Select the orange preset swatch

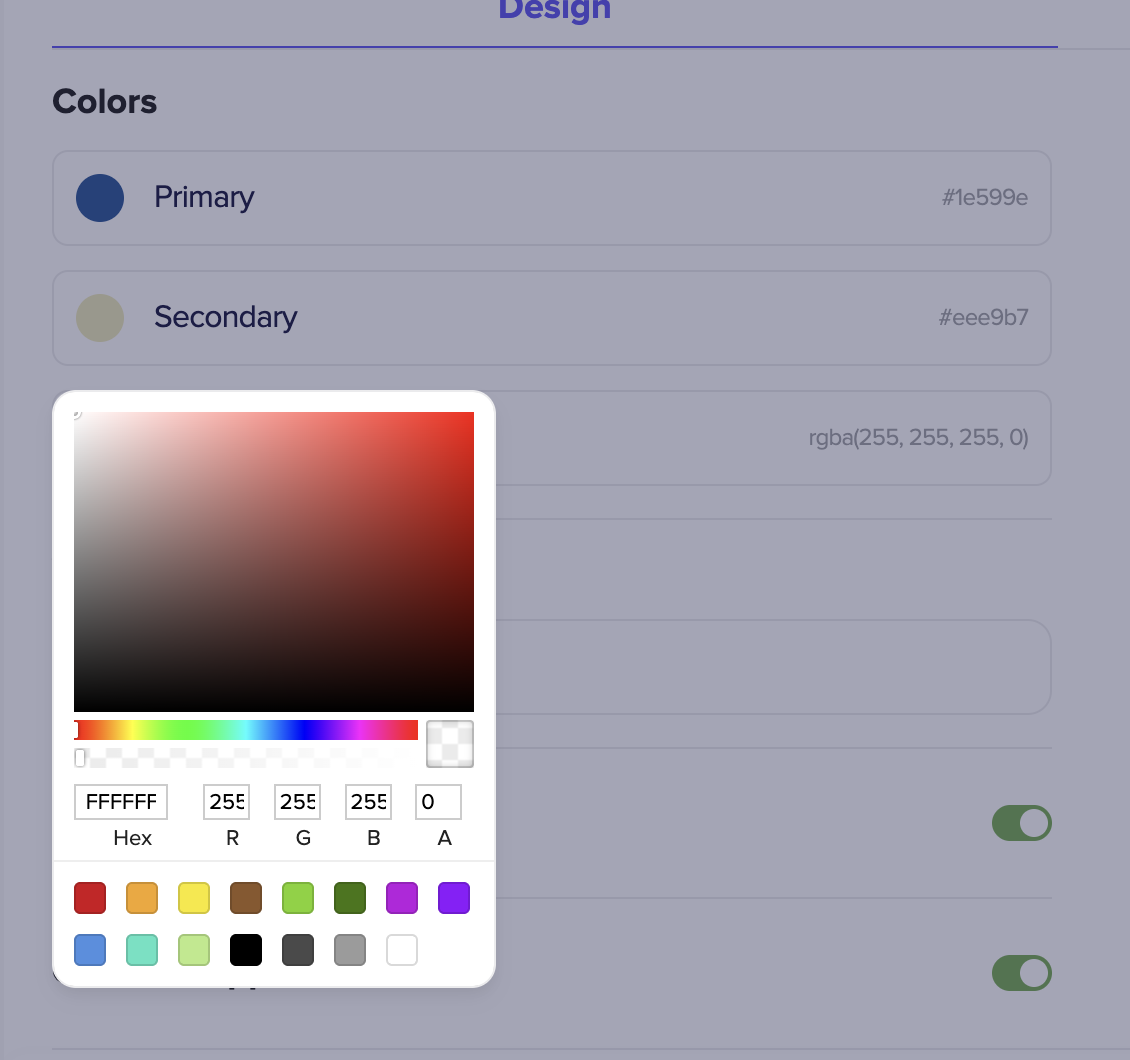pos(142,898)
